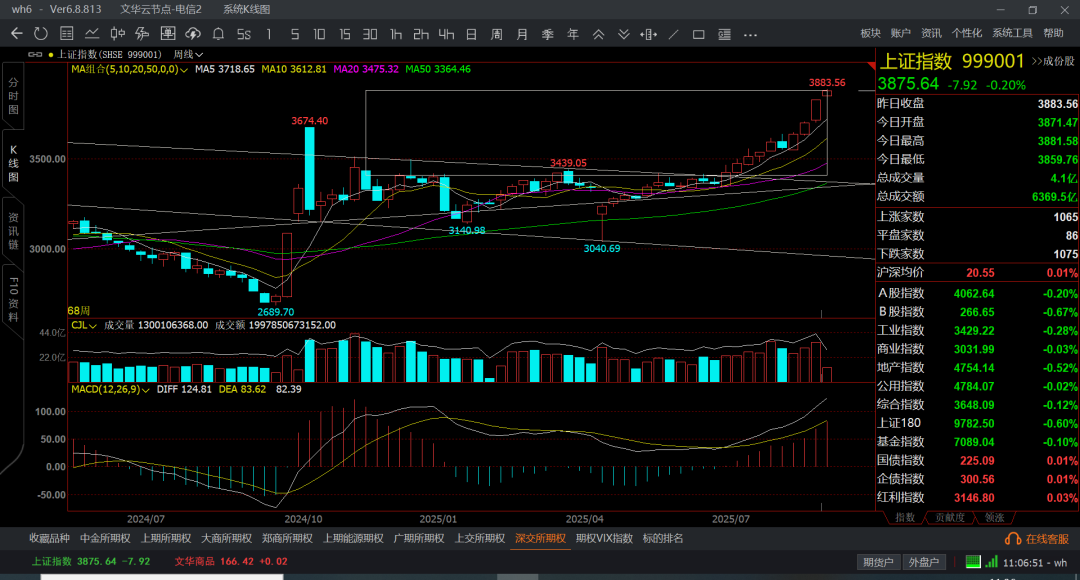Open the alert bell icon
1080x580 pixels.
218,34
